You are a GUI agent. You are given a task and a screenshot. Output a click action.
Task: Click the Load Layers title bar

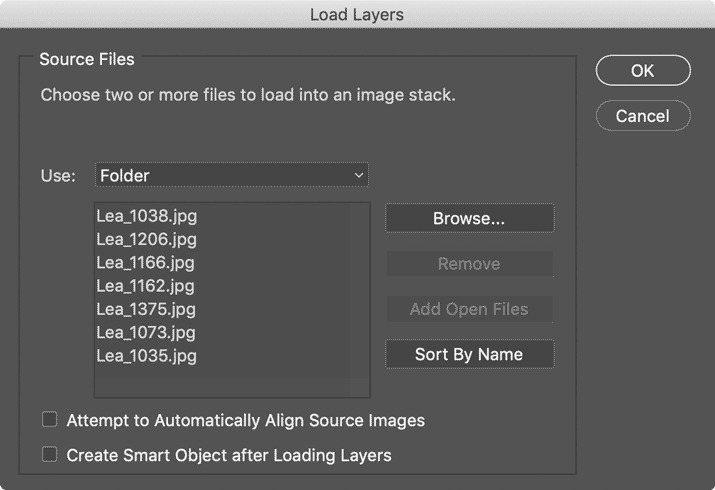coord(358,14)
